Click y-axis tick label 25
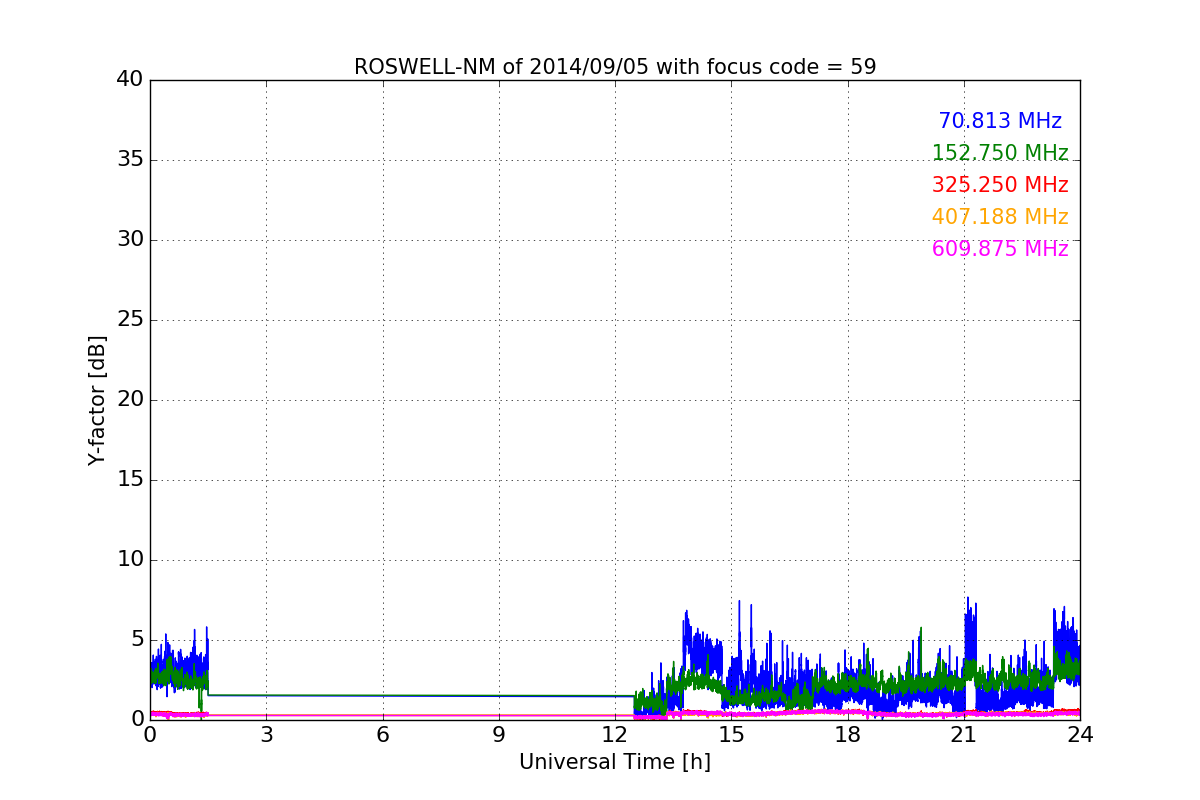1200x800 pixels. [130, 320]
